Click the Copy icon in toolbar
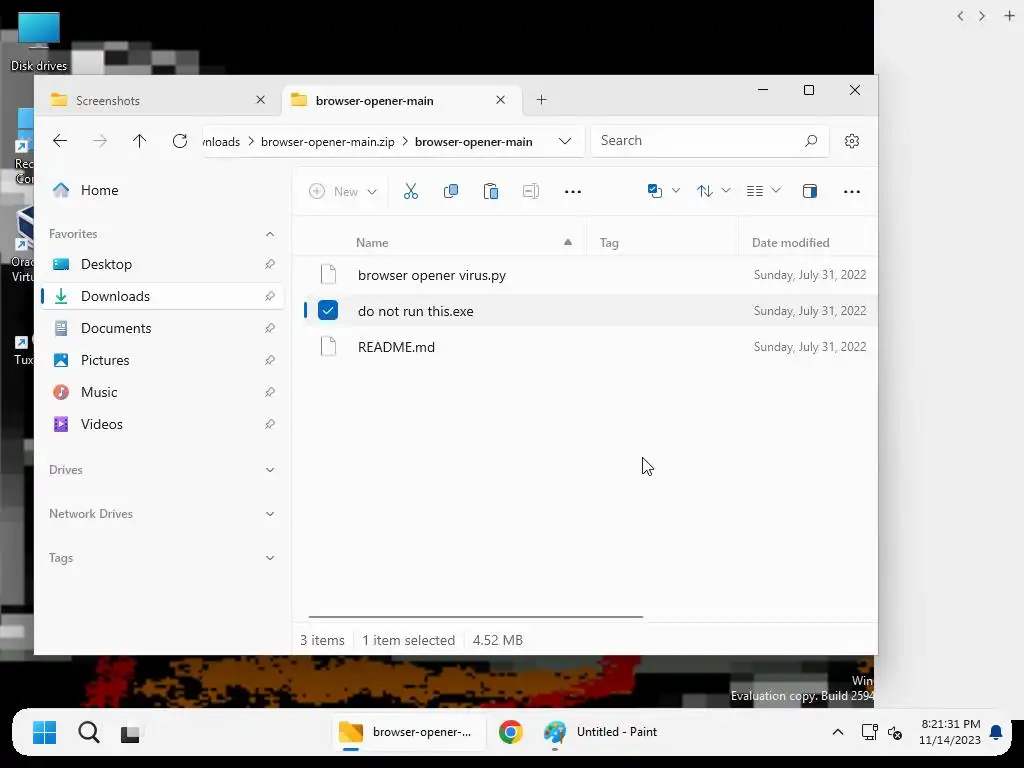Viewport: 1024px width, 768px height. point(451,191)
